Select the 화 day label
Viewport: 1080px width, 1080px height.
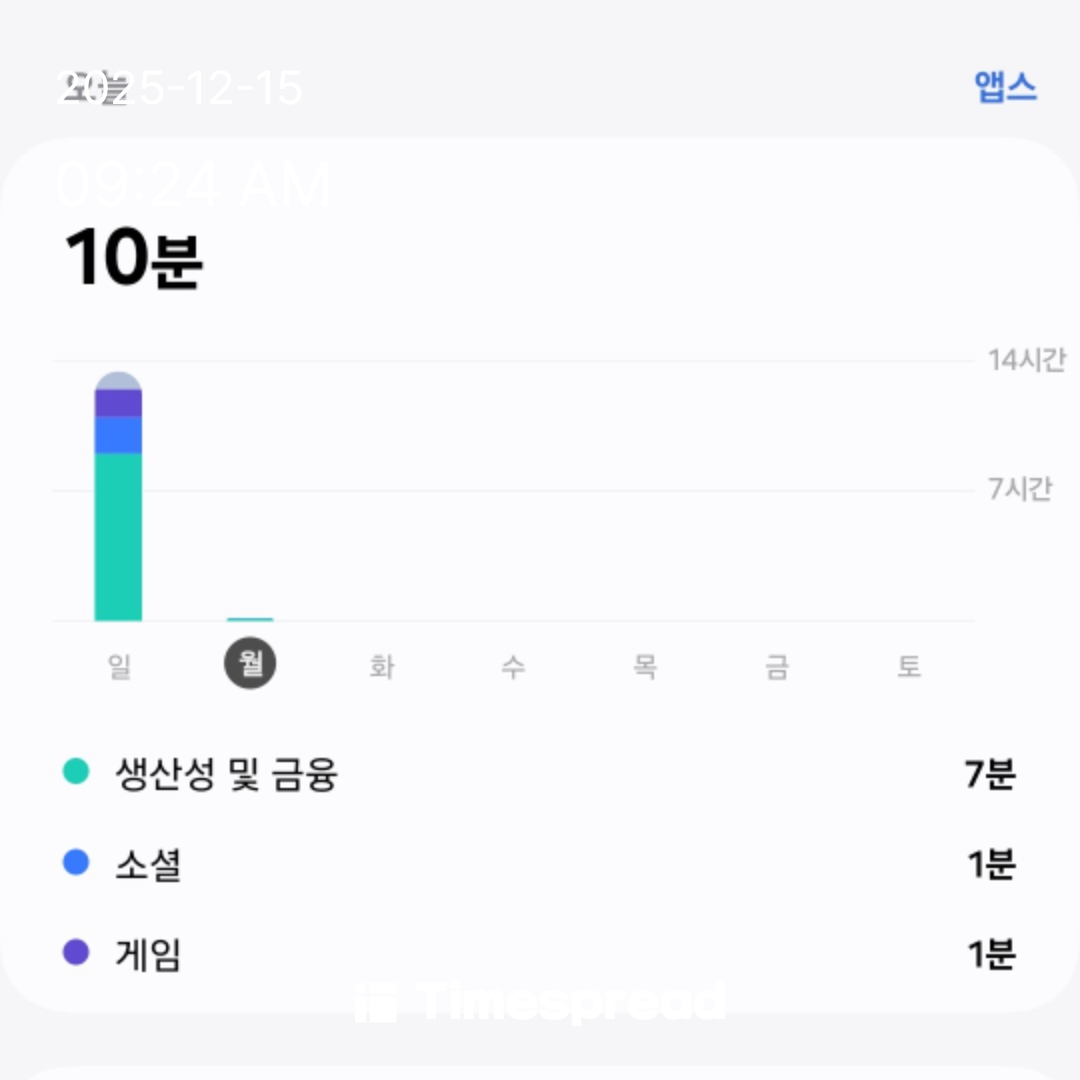click(382, 666)
